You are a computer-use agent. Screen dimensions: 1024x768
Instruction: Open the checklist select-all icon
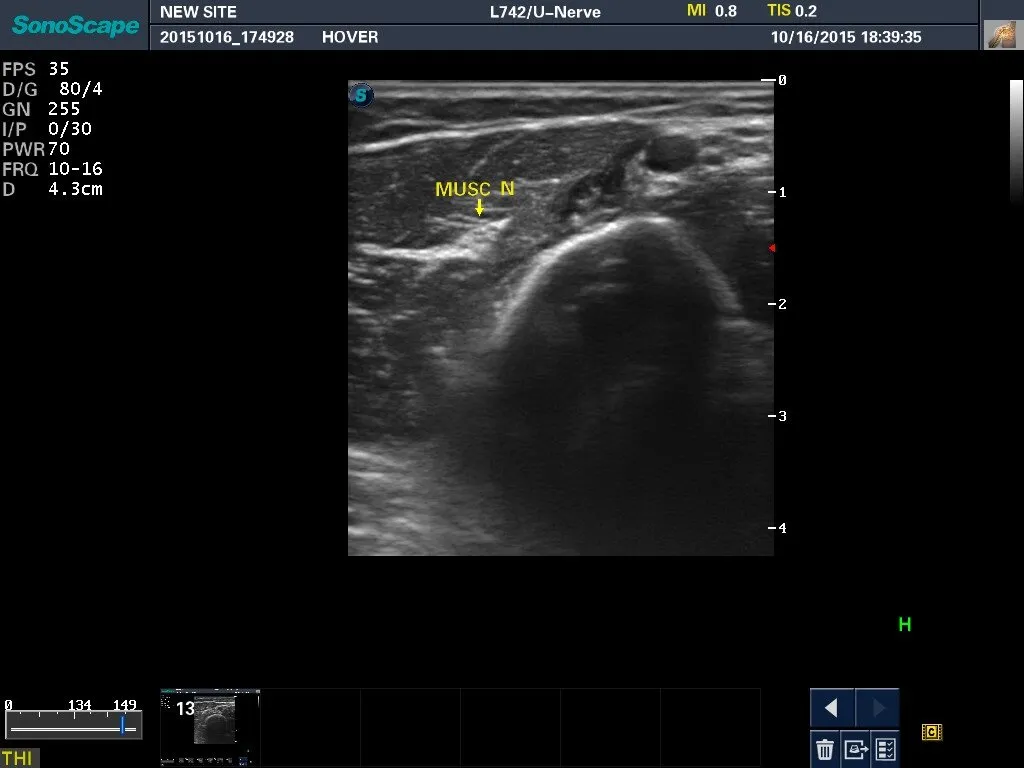click(x=885, y=748)
